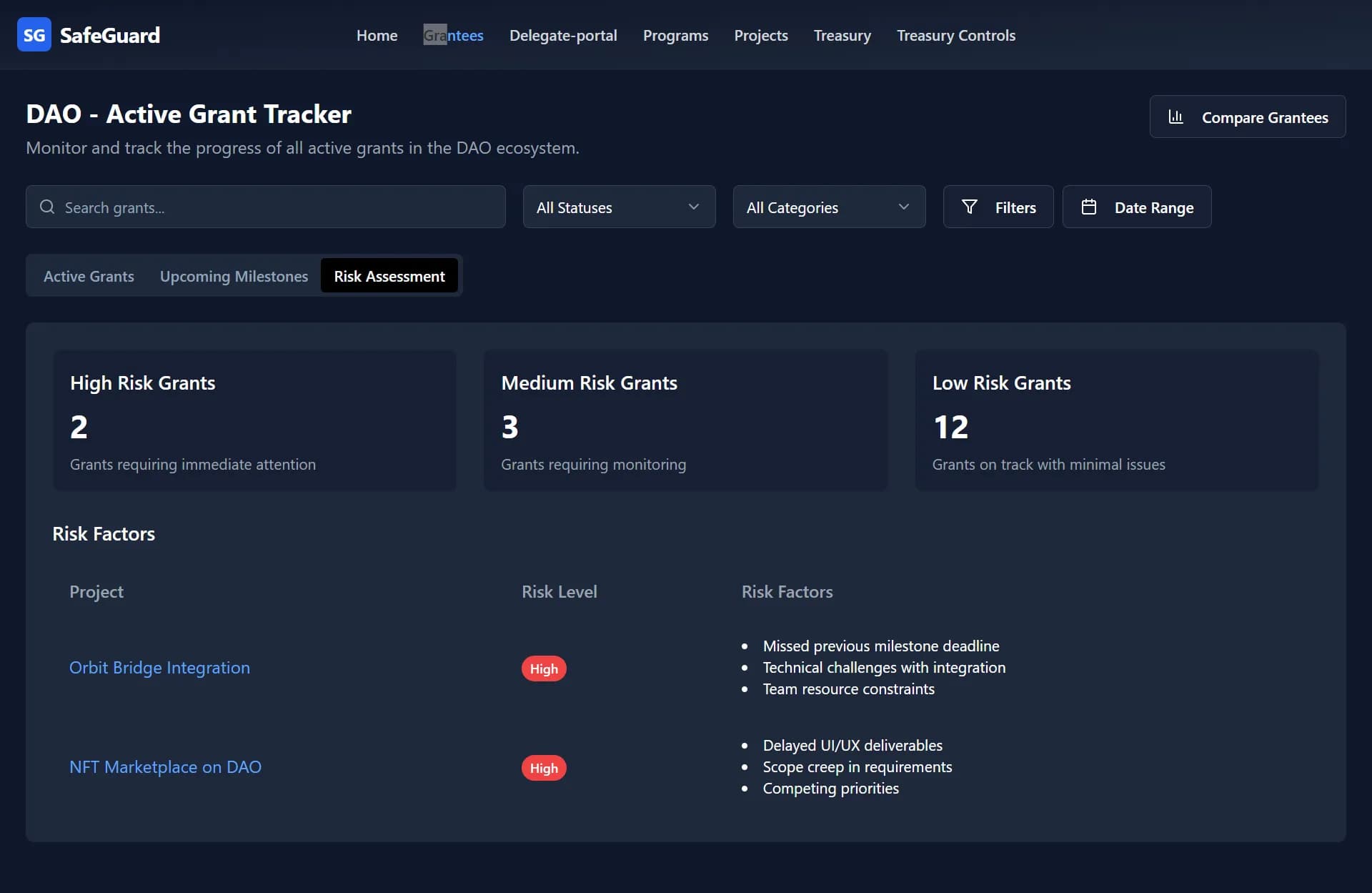Select the Medium Risk Grants card
This screenshot has height=893, width=1372.
[686, 420]
